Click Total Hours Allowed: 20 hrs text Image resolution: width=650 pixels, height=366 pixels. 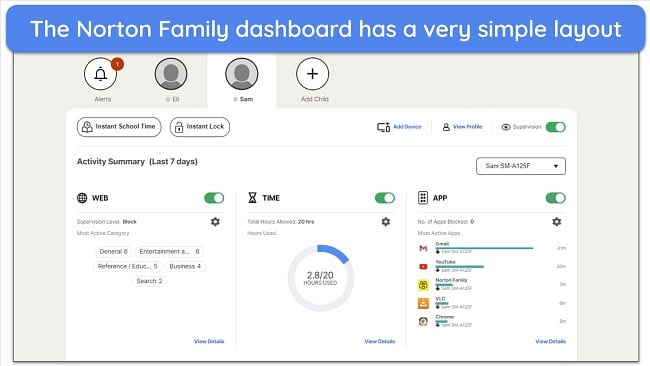(281, 222)
